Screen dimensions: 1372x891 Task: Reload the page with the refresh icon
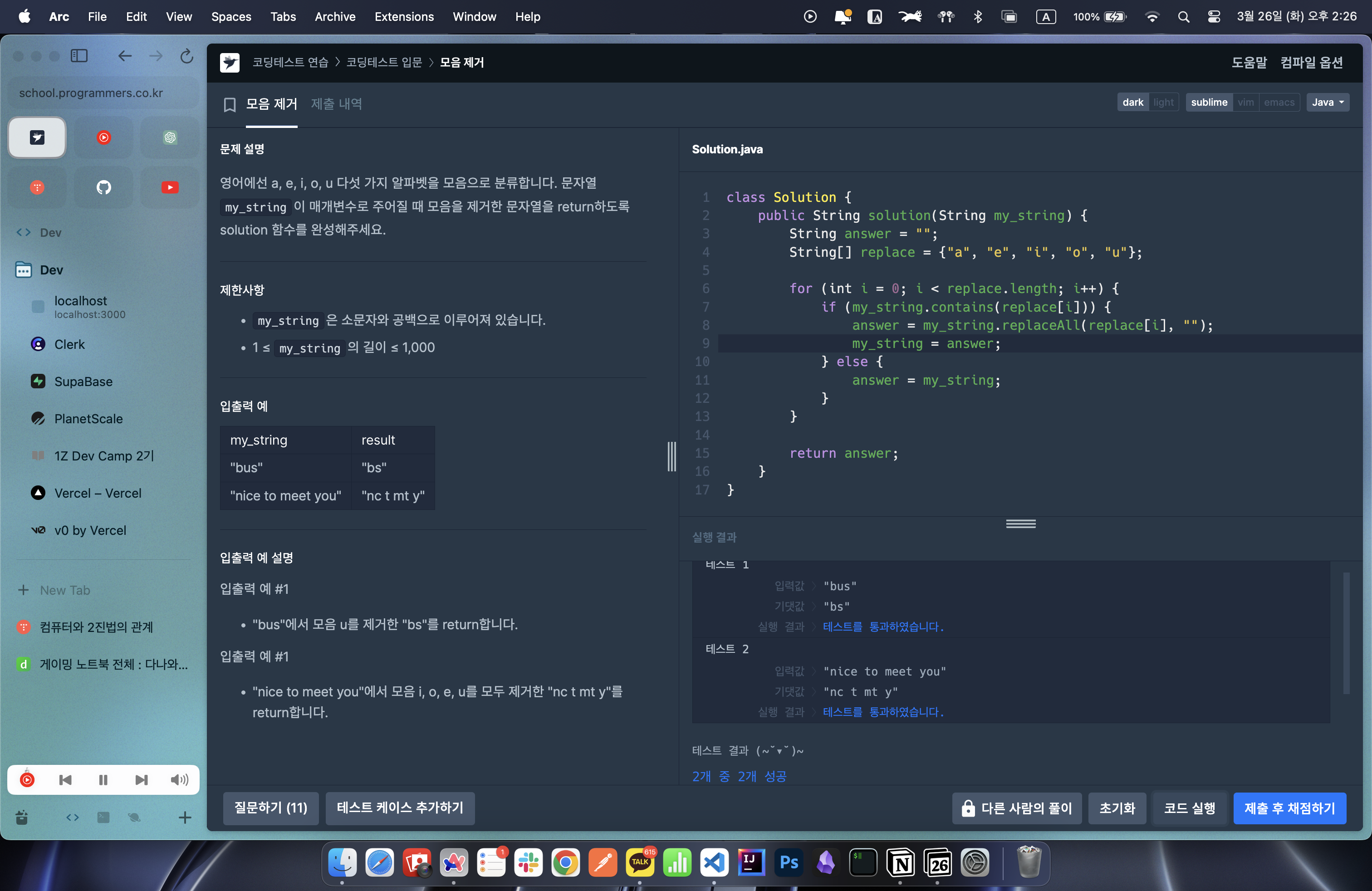(x=186, y=56)
